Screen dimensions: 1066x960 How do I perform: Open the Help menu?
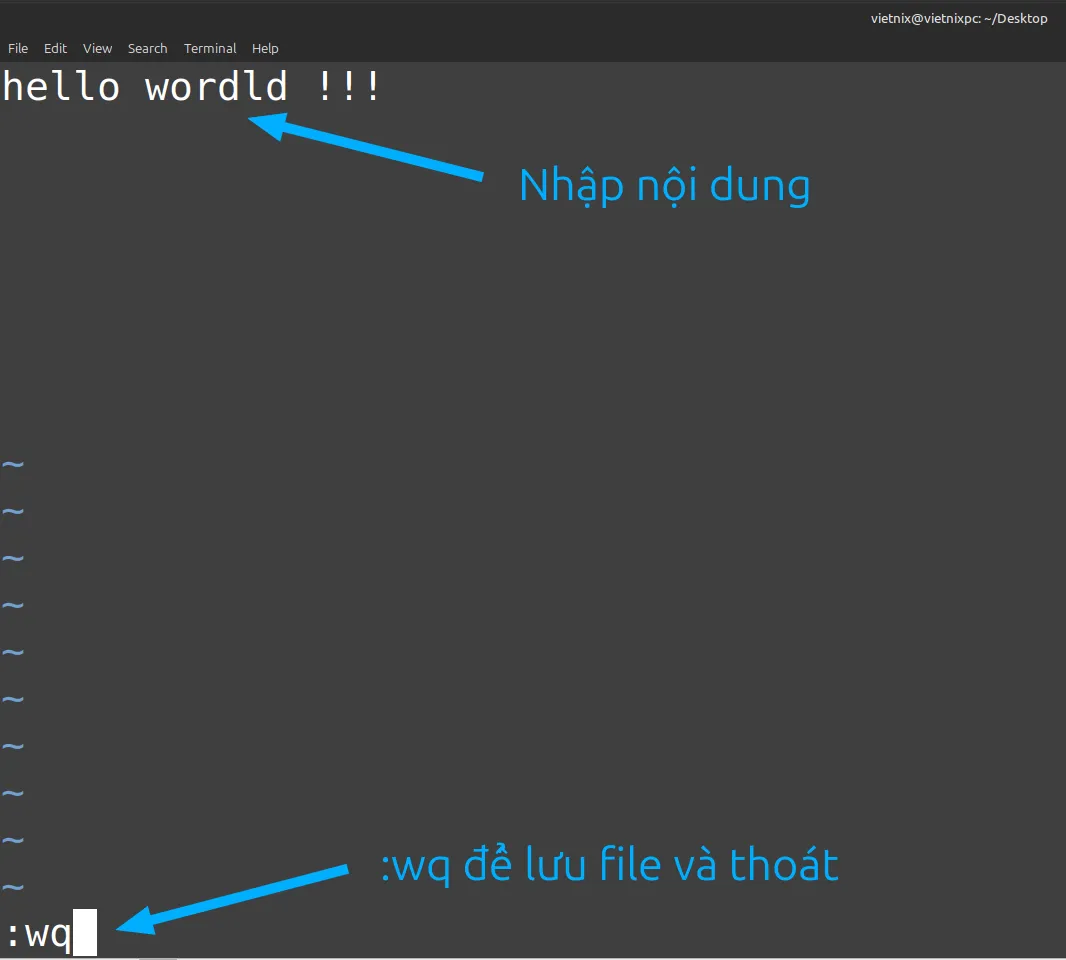coord(265,48)
